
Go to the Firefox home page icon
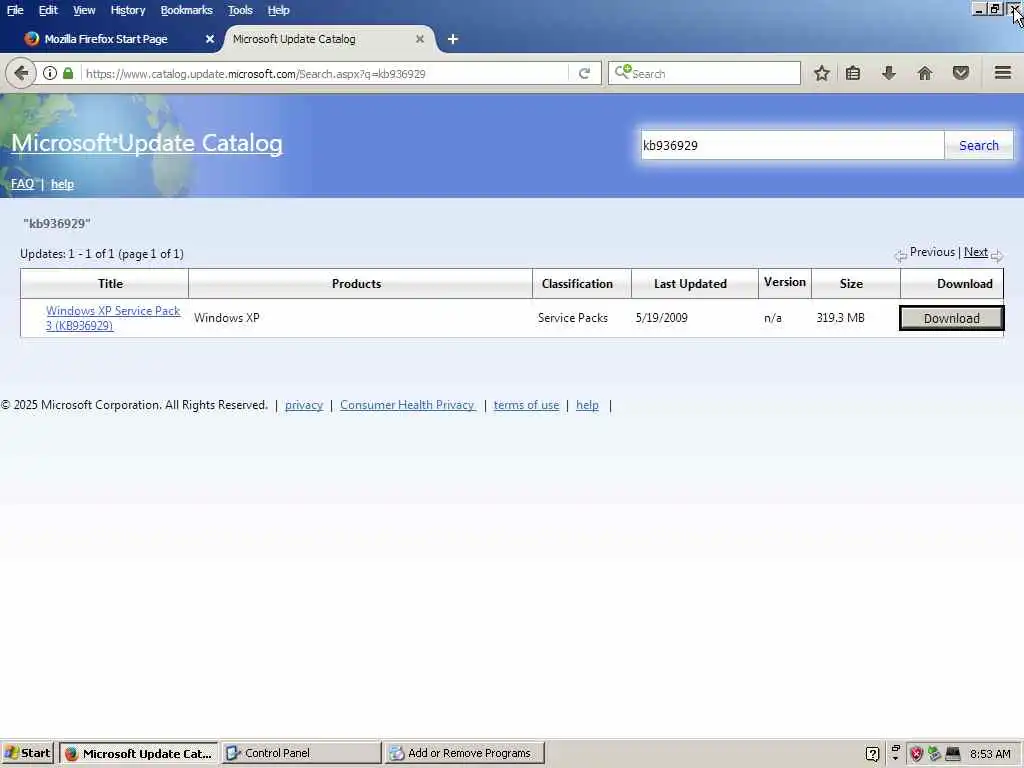coord(925,73)
